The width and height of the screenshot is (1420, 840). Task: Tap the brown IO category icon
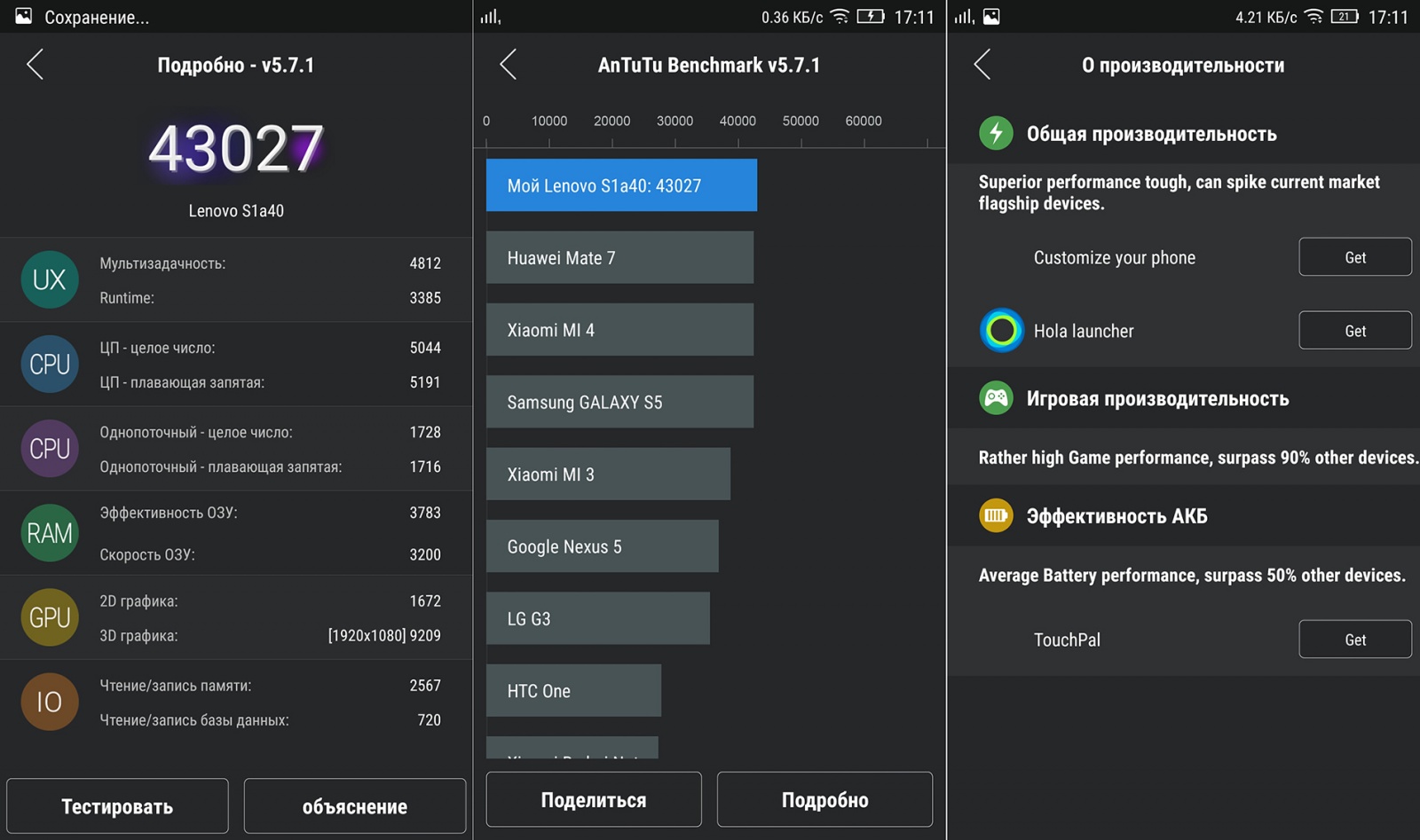(50, 701)
